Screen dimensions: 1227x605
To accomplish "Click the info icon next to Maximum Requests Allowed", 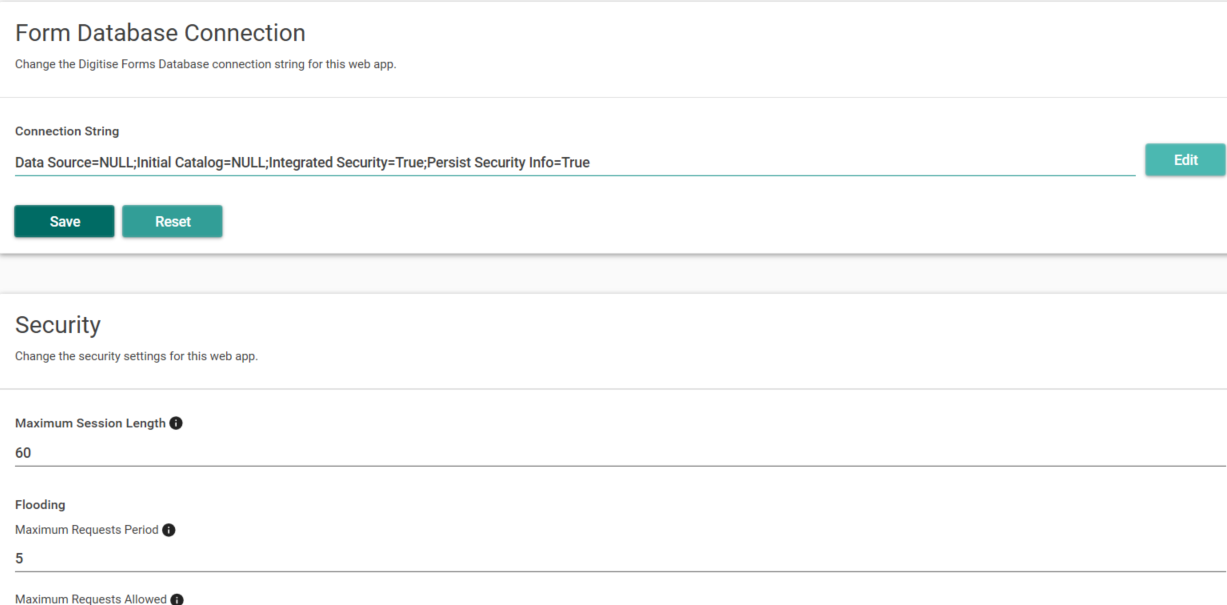I will (x=177, y=599).
